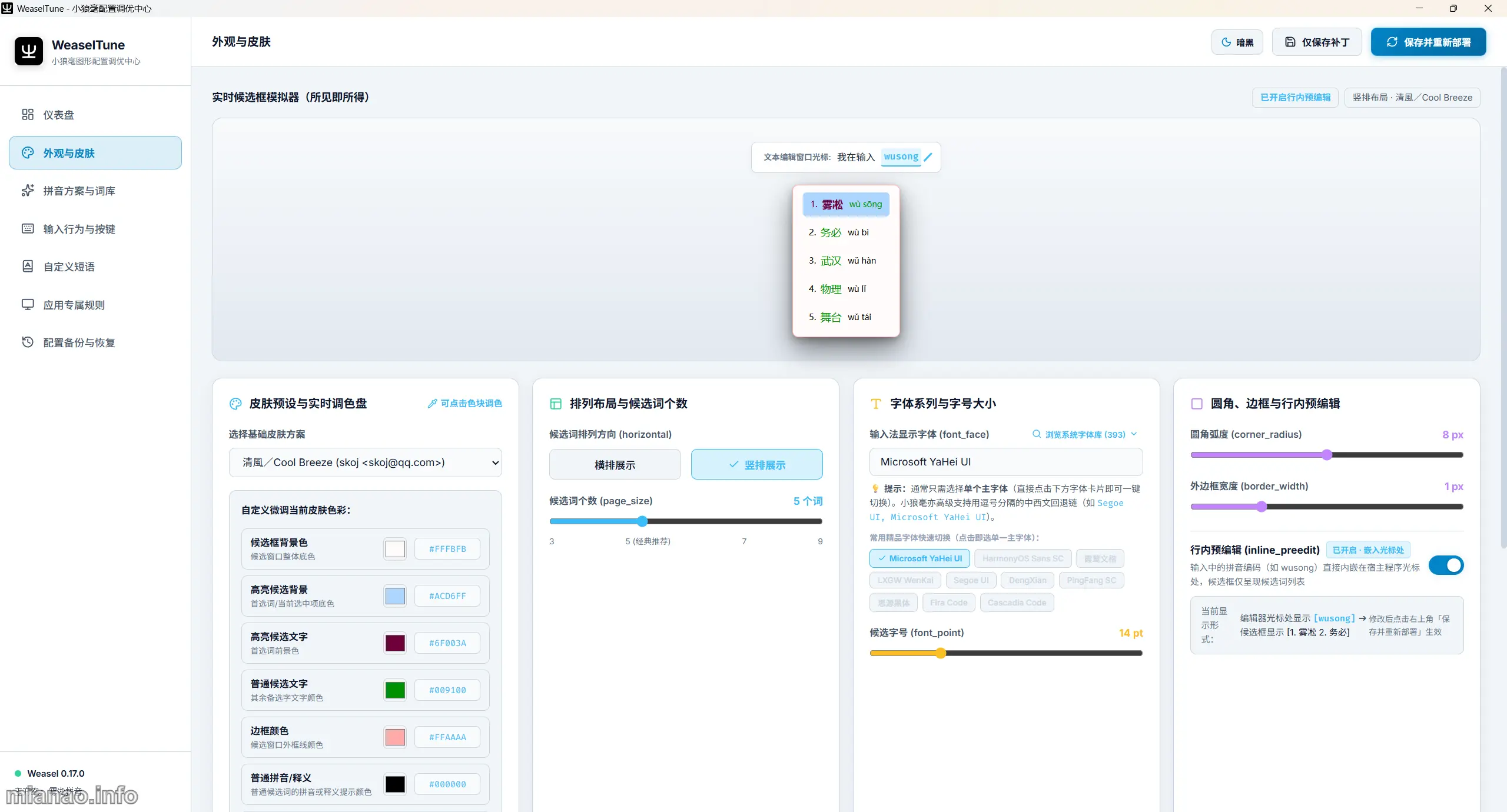1507x812 pixels.
Task: Open the 仪表盘 dashboard page
Action: (95, 115)
